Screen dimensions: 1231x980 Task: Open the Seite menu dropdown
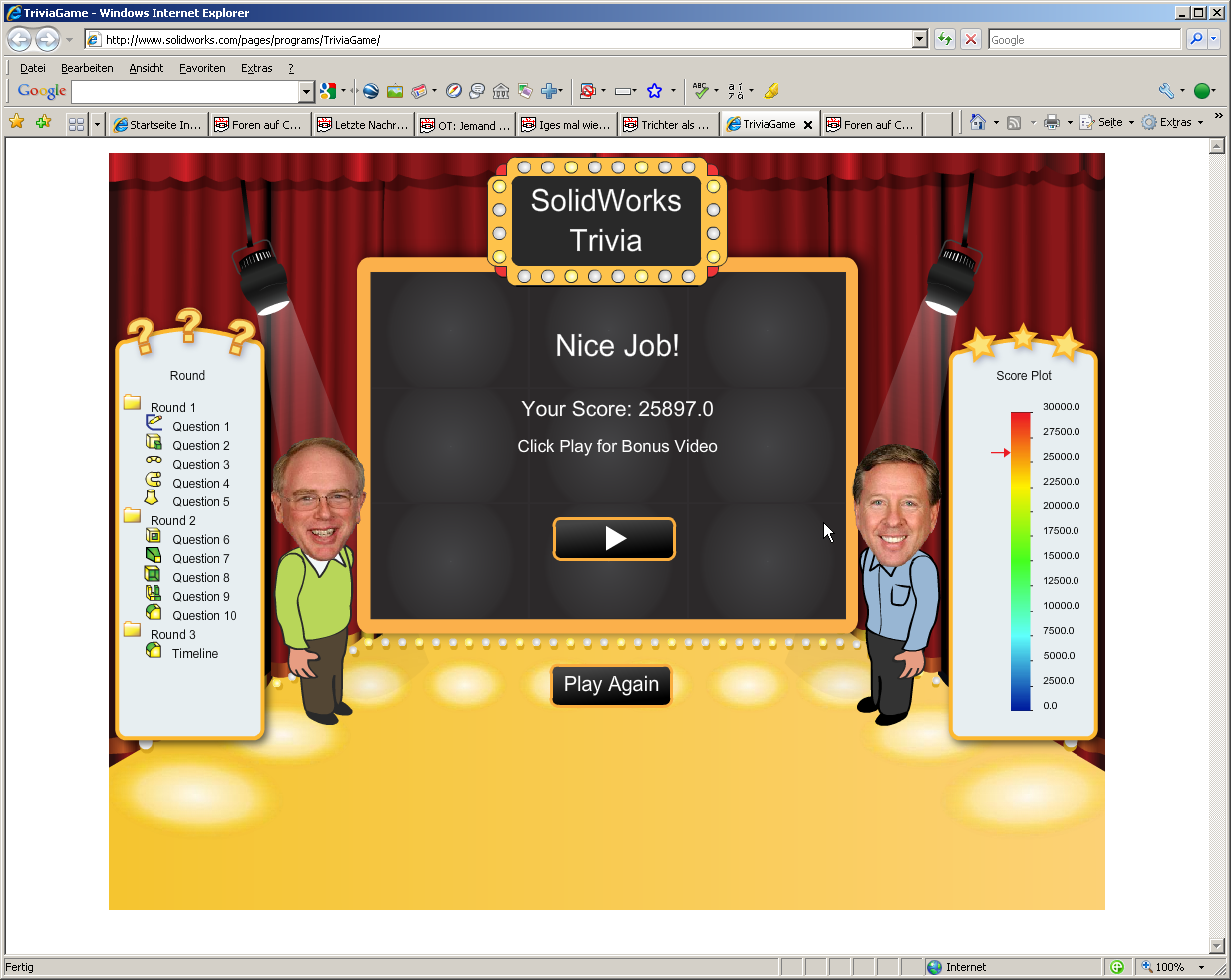pyautogui.click(x=1109, y=122)
